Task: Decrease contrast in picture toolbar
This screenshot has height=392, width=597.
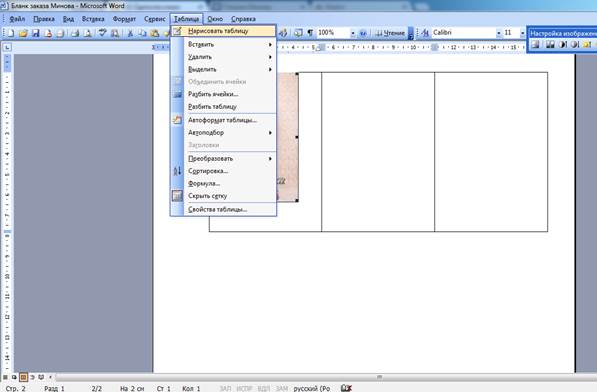Action: coord(575,44)
